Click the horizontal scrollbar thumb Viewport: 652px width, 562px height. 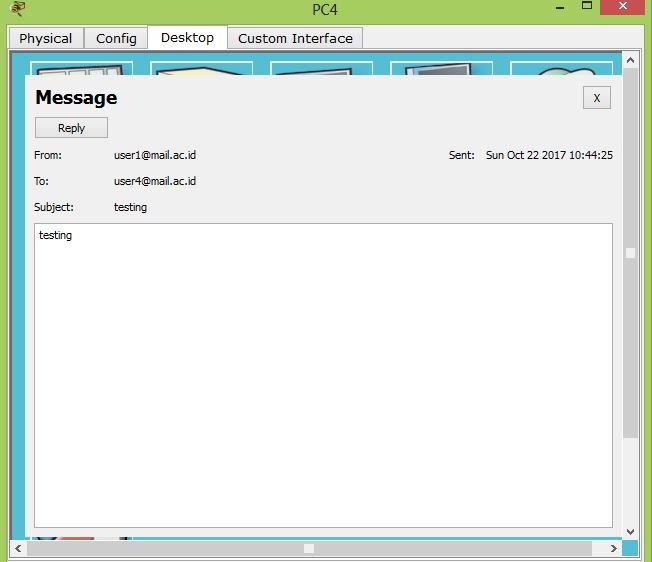309,548
